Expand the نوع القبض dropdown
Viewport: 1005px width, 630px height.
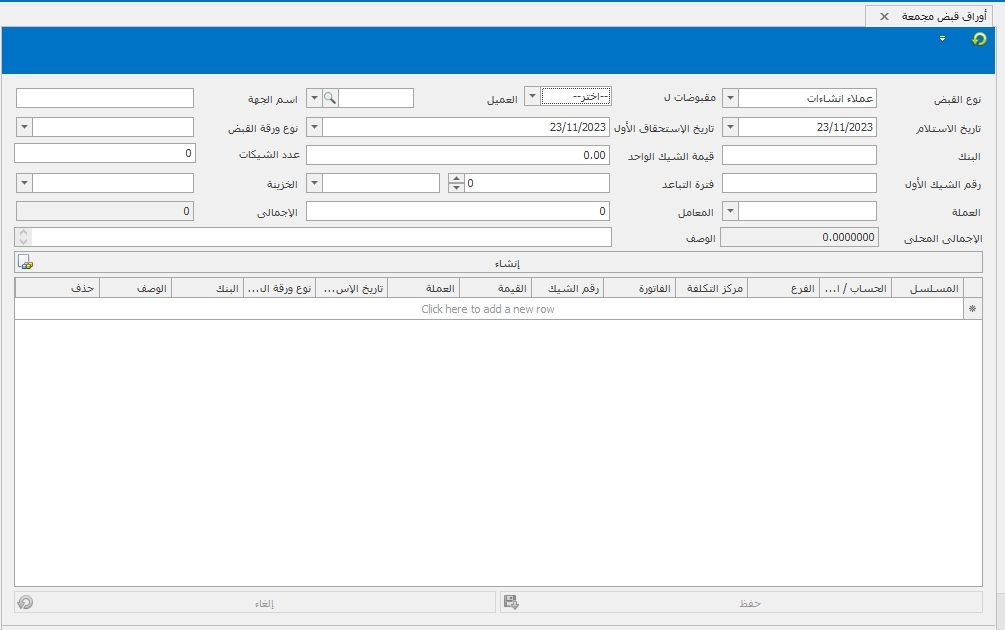pos(730,98)
